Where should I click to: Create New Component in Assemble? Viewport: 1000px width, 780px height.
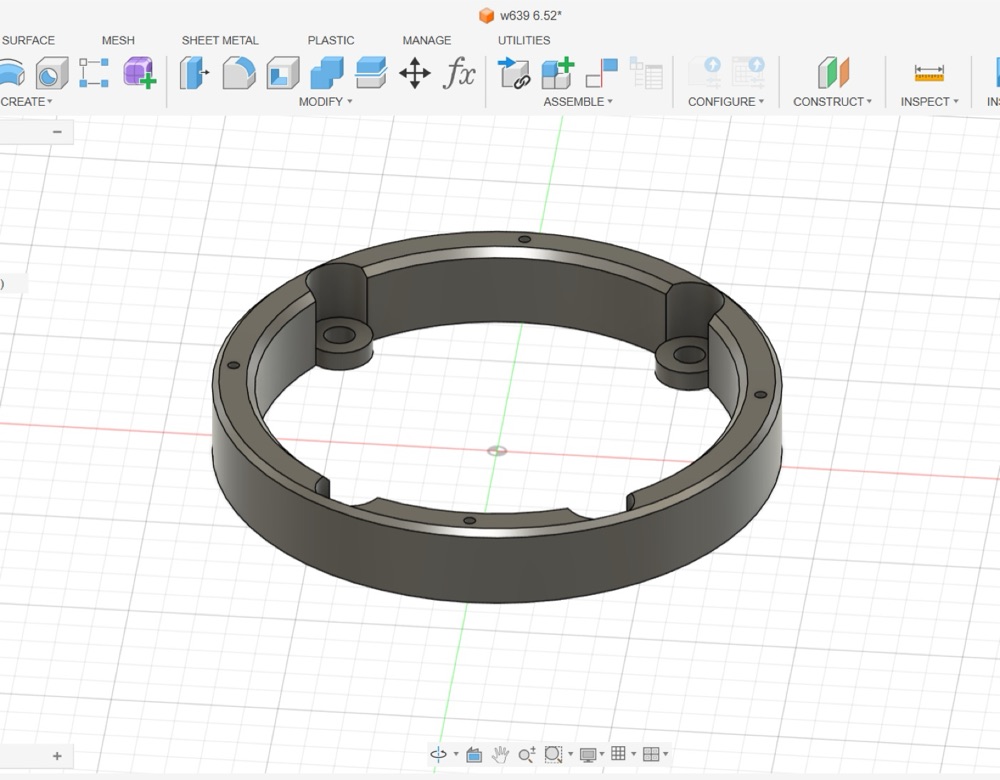click(x=558, y=73)
